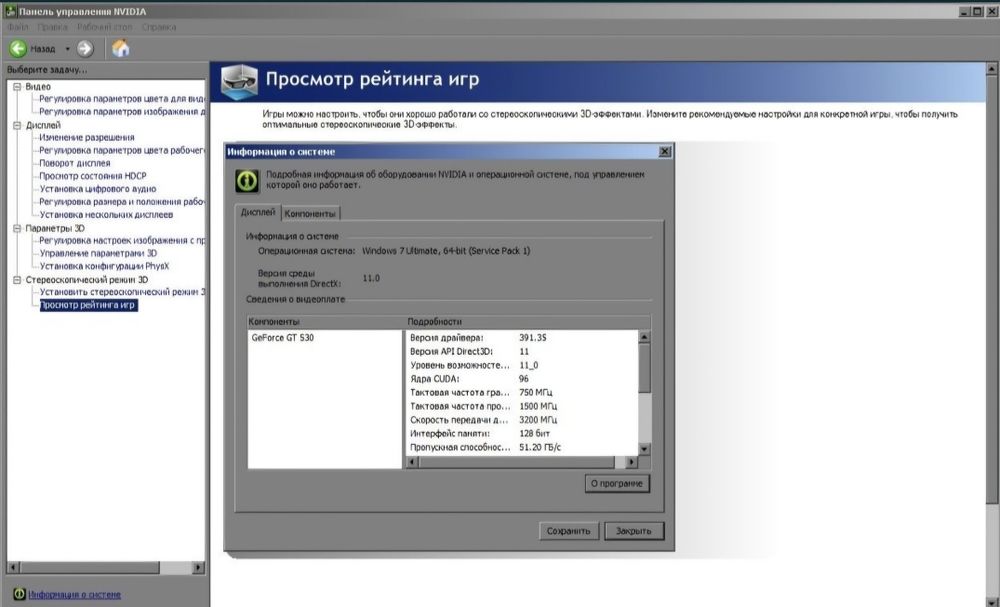Click the Интерфейс памяти row

coord(522,434)
